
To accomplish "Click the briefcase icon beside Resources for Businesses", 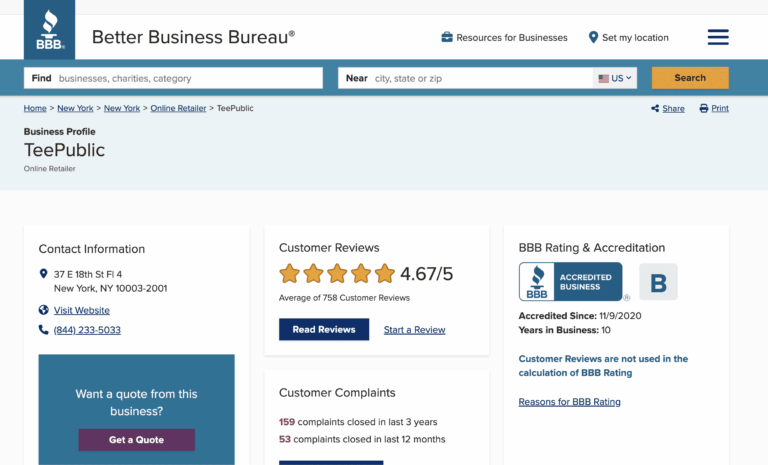I will pos(447,37).
